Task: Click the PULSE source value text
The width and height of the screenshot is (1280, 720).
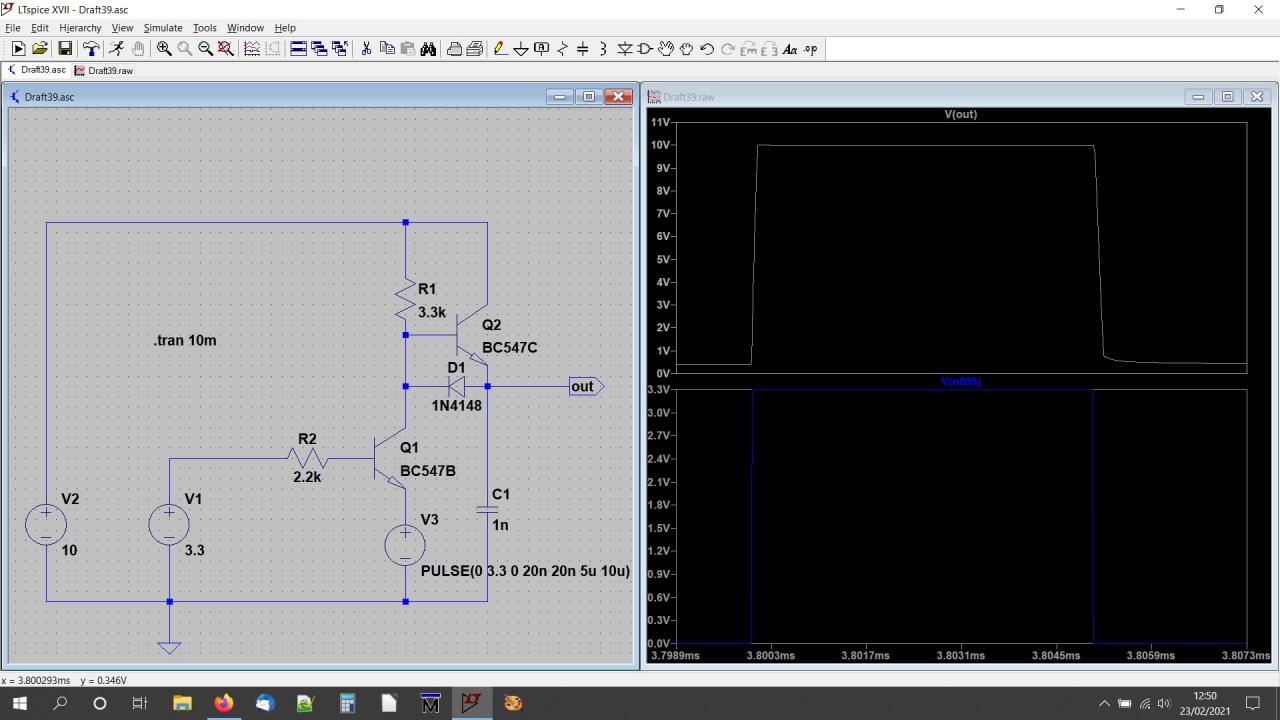Action: tap(525, 571)
